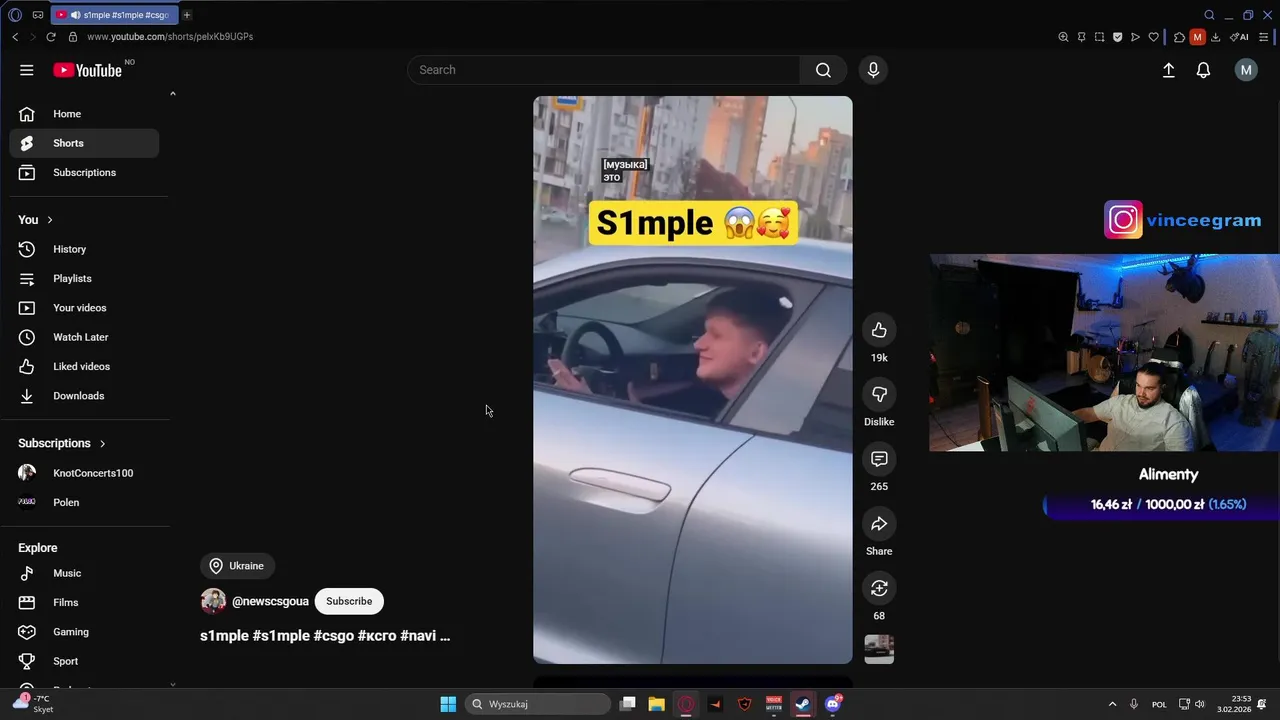Open the upload/create video icon
Viewport: 1280px width, 720px height.
(x=1168, y=70)
